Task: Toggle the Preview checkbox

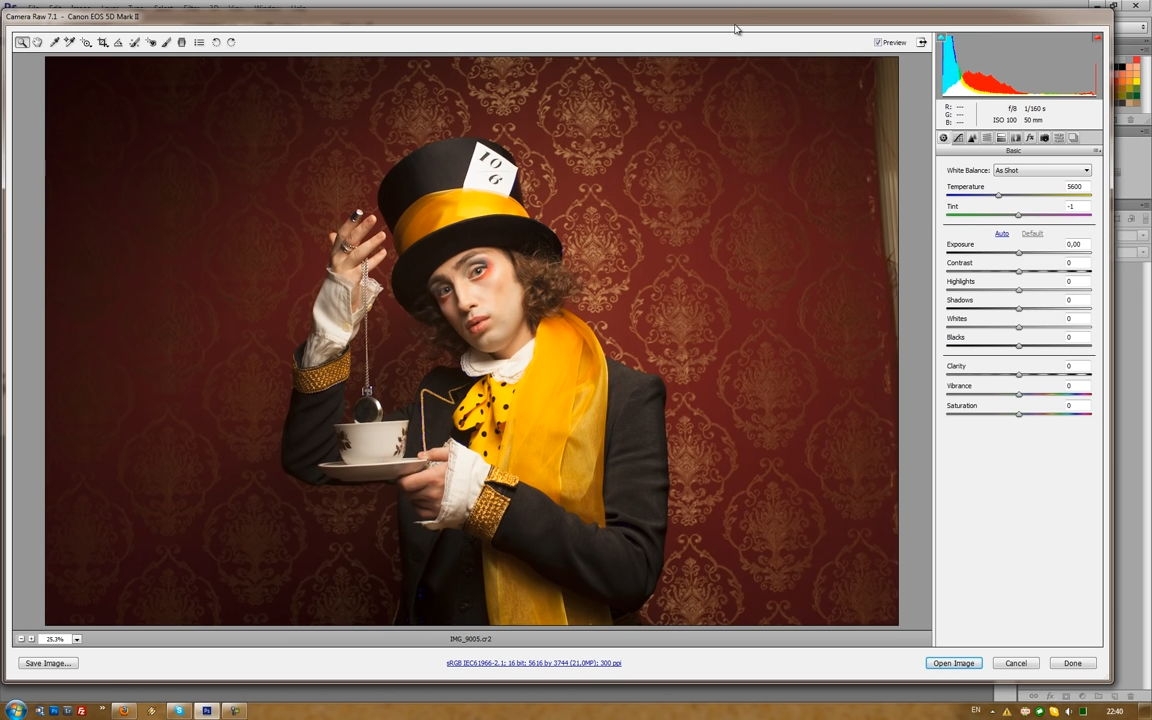Action: coord(877,43)
